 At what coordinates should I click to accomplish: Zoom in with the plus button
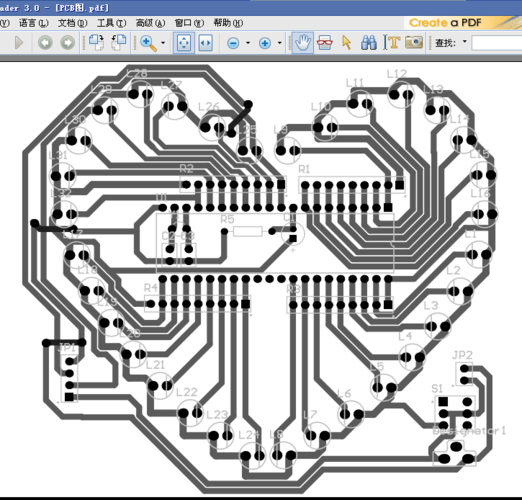click(x=265, y=43)
